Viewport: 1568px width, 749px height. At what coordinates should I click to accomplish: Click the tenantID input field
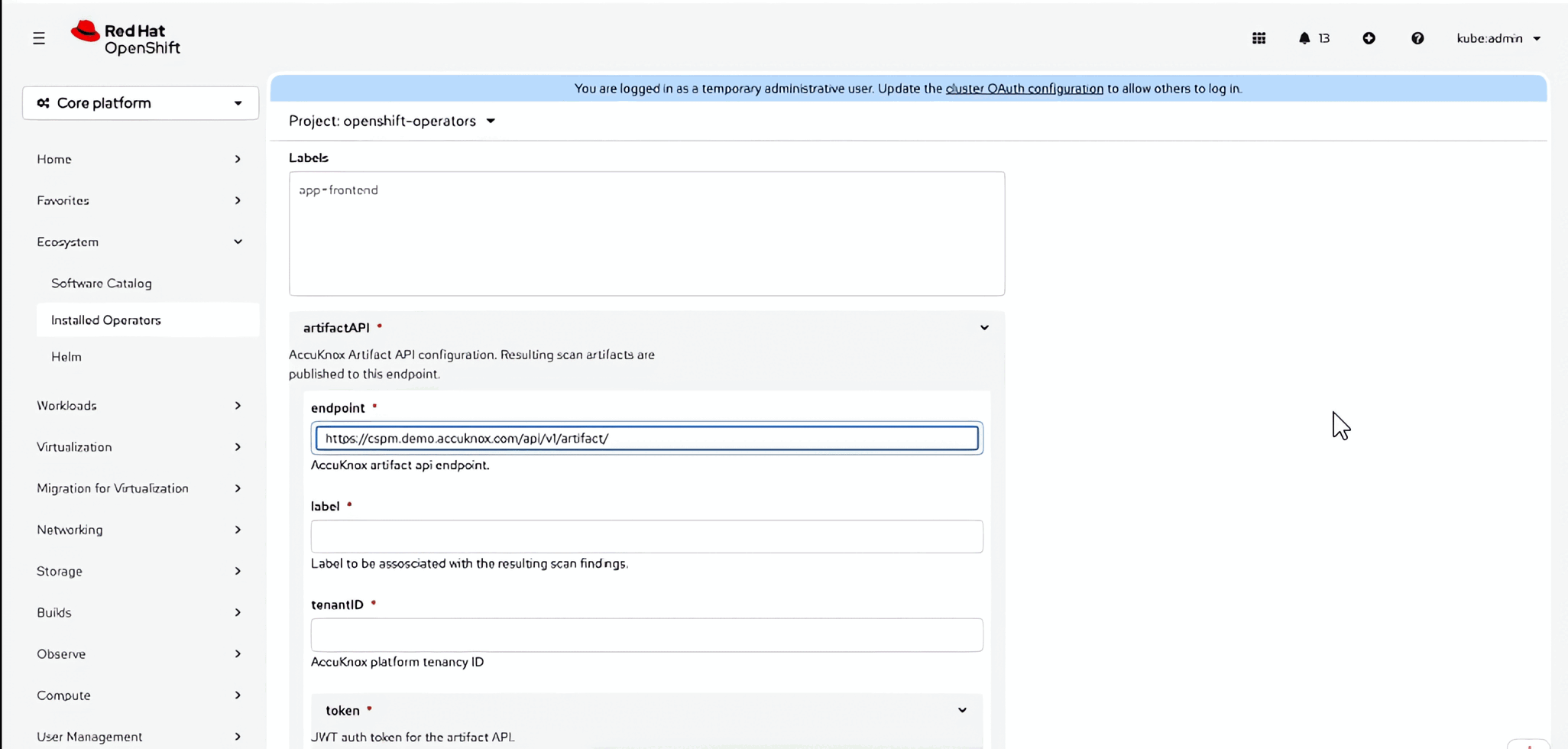point(646,635)
